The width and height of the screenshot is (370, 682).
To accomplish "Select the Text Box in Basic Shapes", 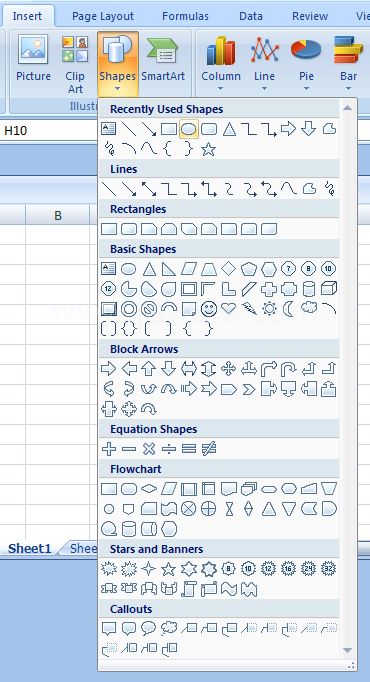I will [x=108, y=269].
